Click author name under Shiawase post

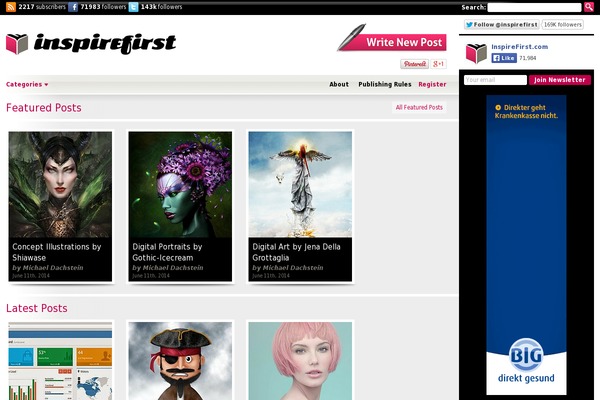[53, 268]
